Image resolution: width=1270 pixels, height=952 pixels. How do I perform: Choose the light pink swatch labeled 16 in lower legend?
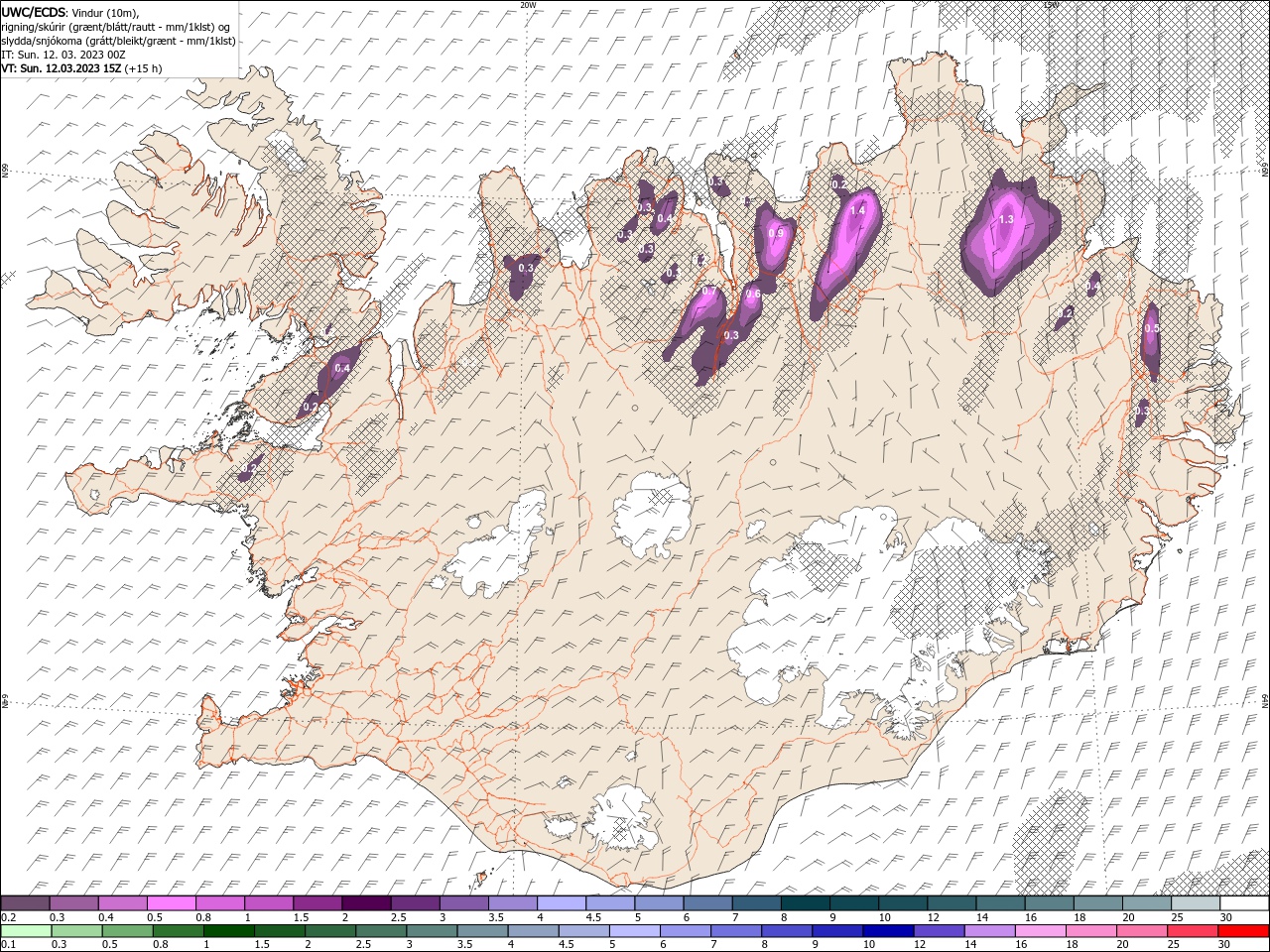pyautogui.click(x=1040, y=931)
